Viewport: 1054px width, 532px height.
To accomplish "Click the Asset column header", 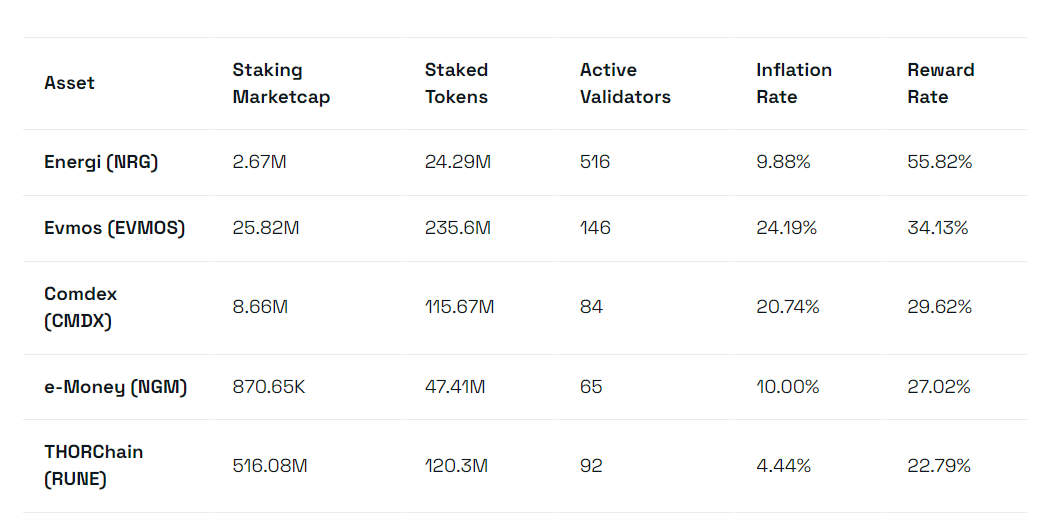I will click(x=69, y=84).
